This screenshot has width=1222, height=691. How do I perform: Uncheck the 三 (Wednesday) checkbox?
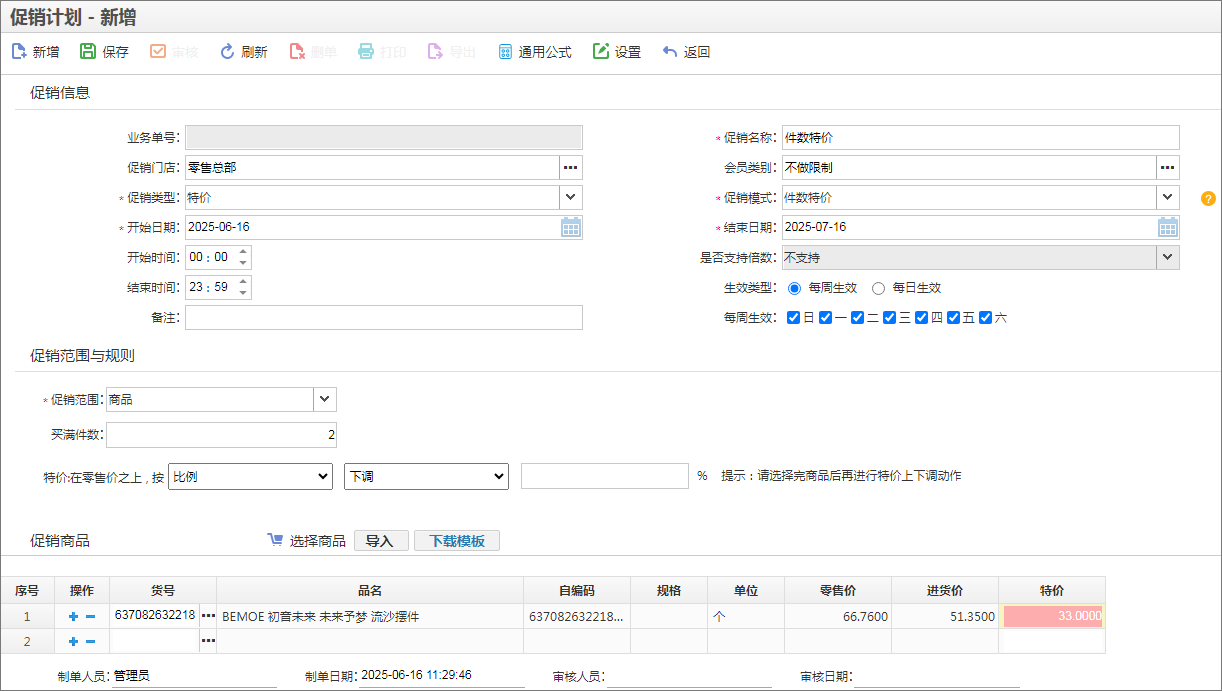[889, 318]
